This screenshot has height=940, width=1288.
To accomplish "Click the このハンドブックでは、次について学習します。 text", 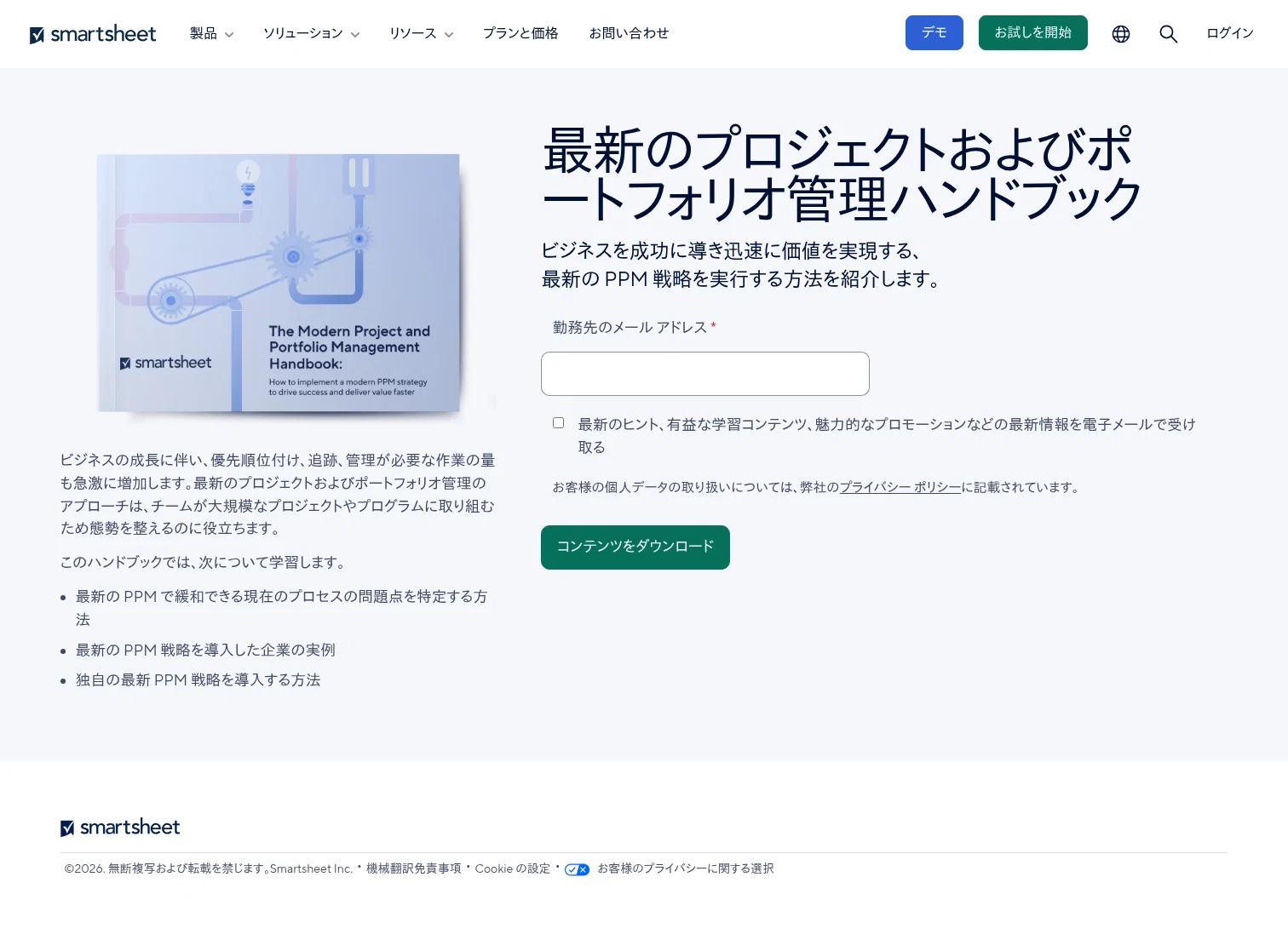I will 204,563.
